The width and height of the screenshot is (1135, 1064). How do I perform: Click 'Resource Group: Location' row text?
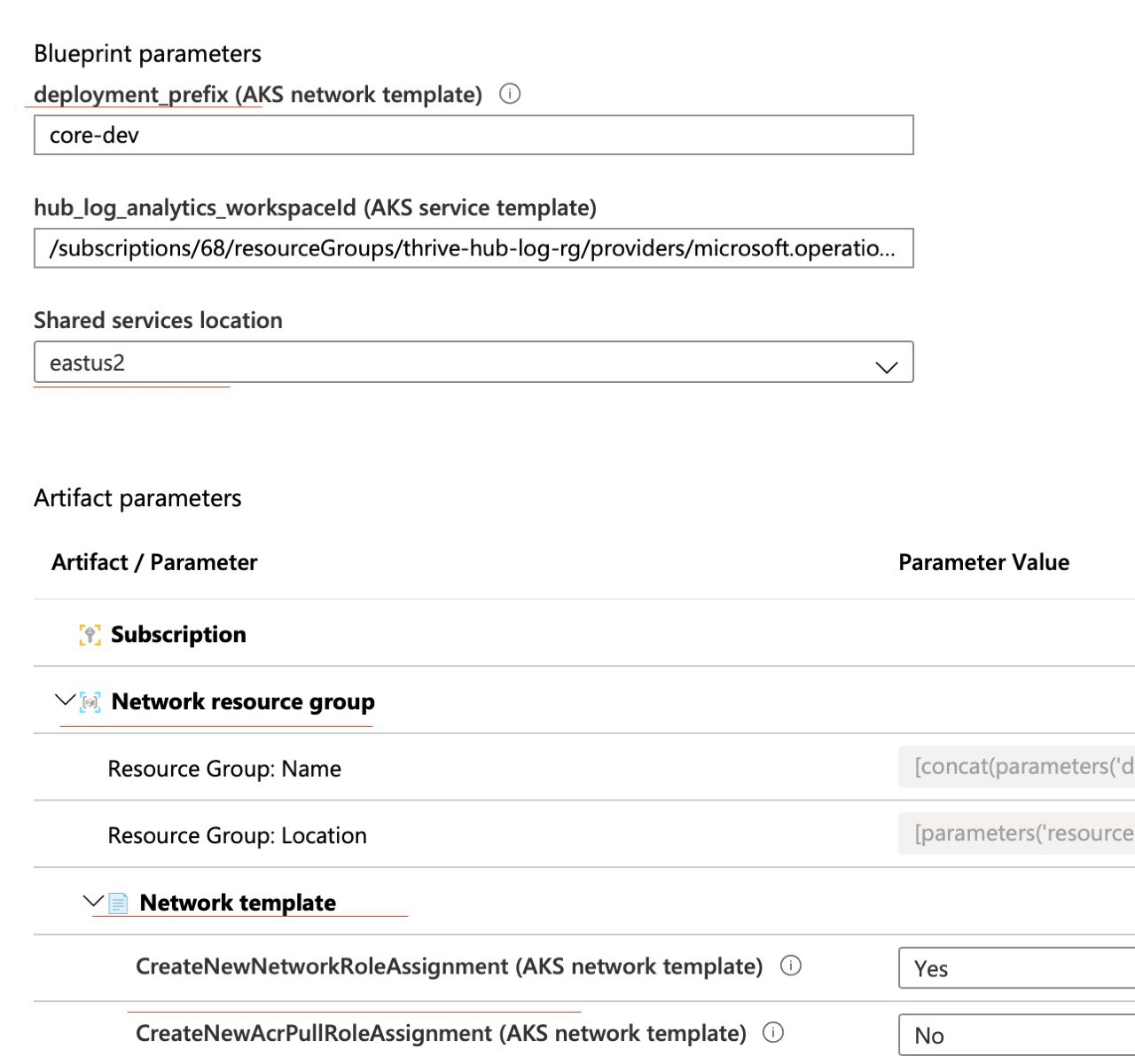(237, 835)
